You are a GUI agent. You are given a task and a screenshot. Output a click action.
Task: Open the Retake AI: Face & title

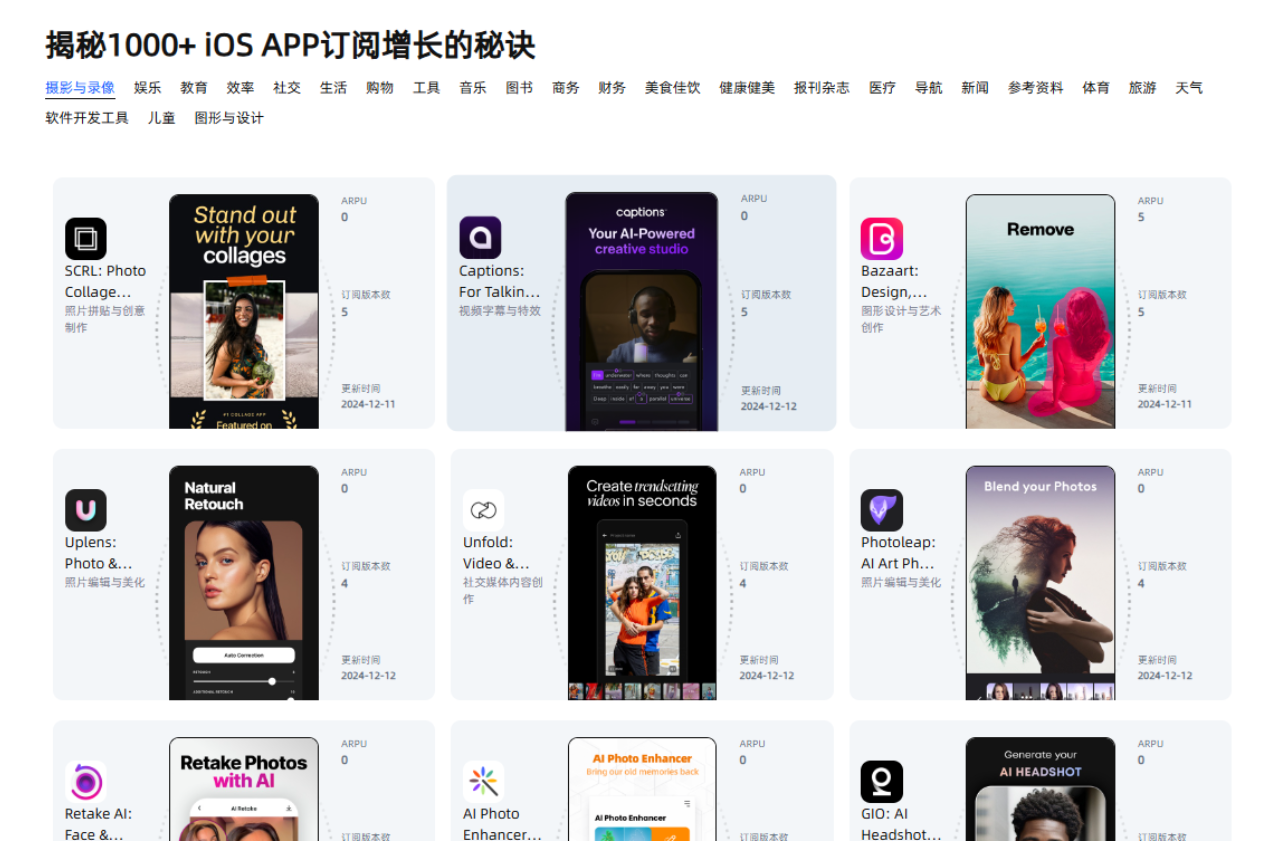pyautogui.click(x=98, y=824)
